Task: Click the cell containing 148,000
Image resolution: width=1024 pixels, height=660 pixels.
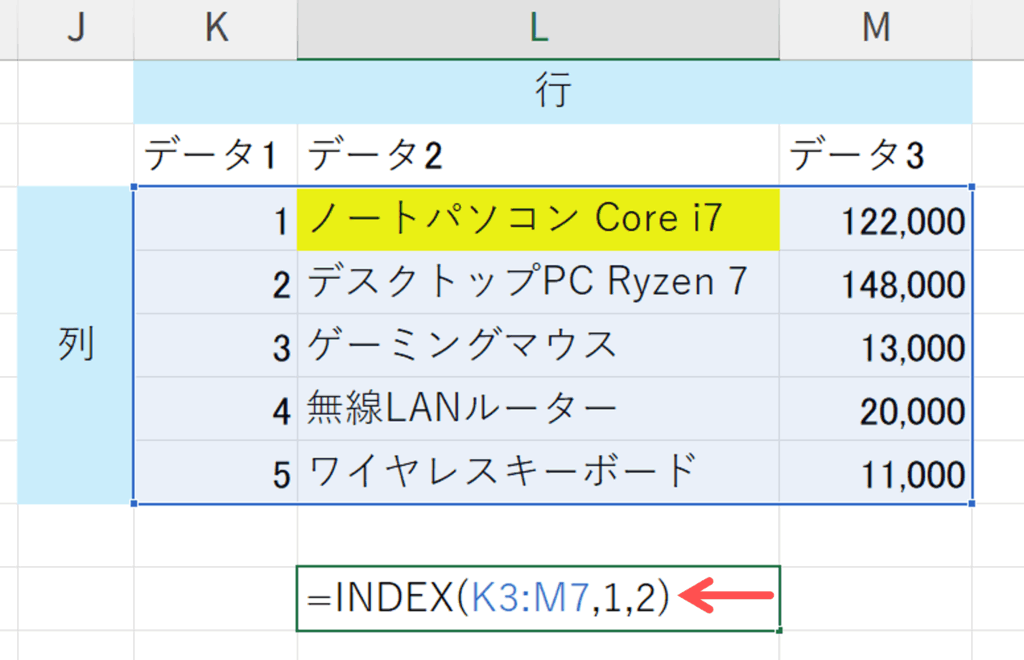Action: tap(876, 283)
